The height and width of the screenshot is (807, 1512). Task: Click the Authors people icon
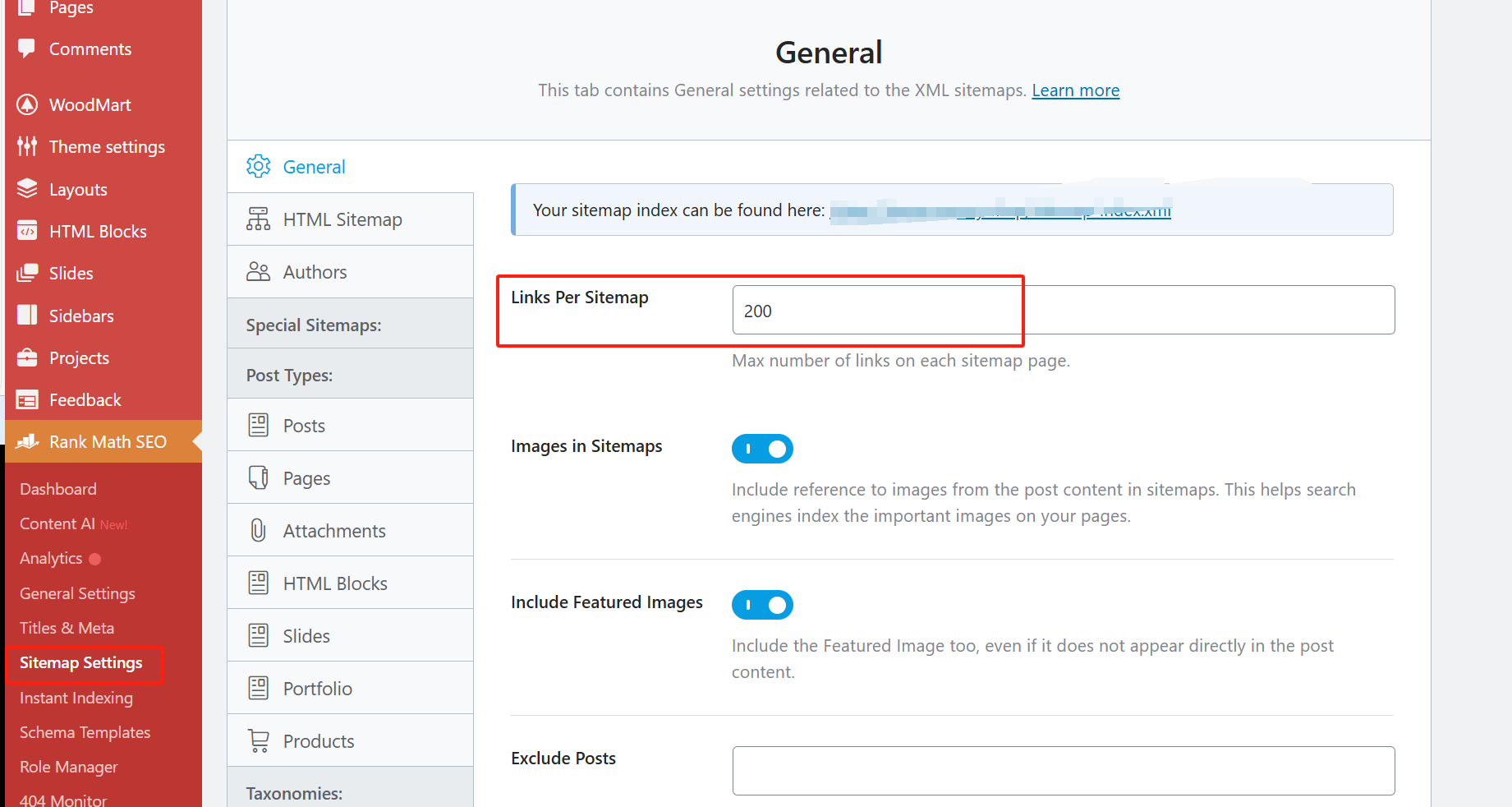[258, 272]
